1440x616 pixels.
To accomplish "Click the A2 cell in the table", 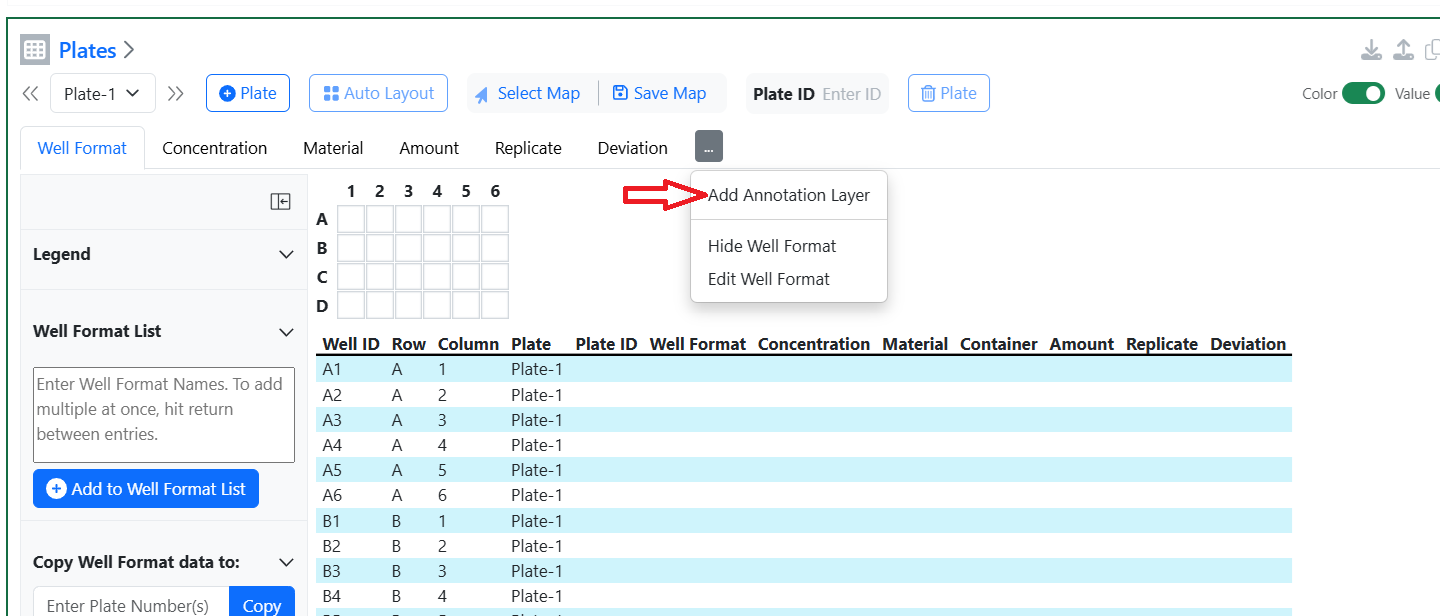I will [332, 395].
